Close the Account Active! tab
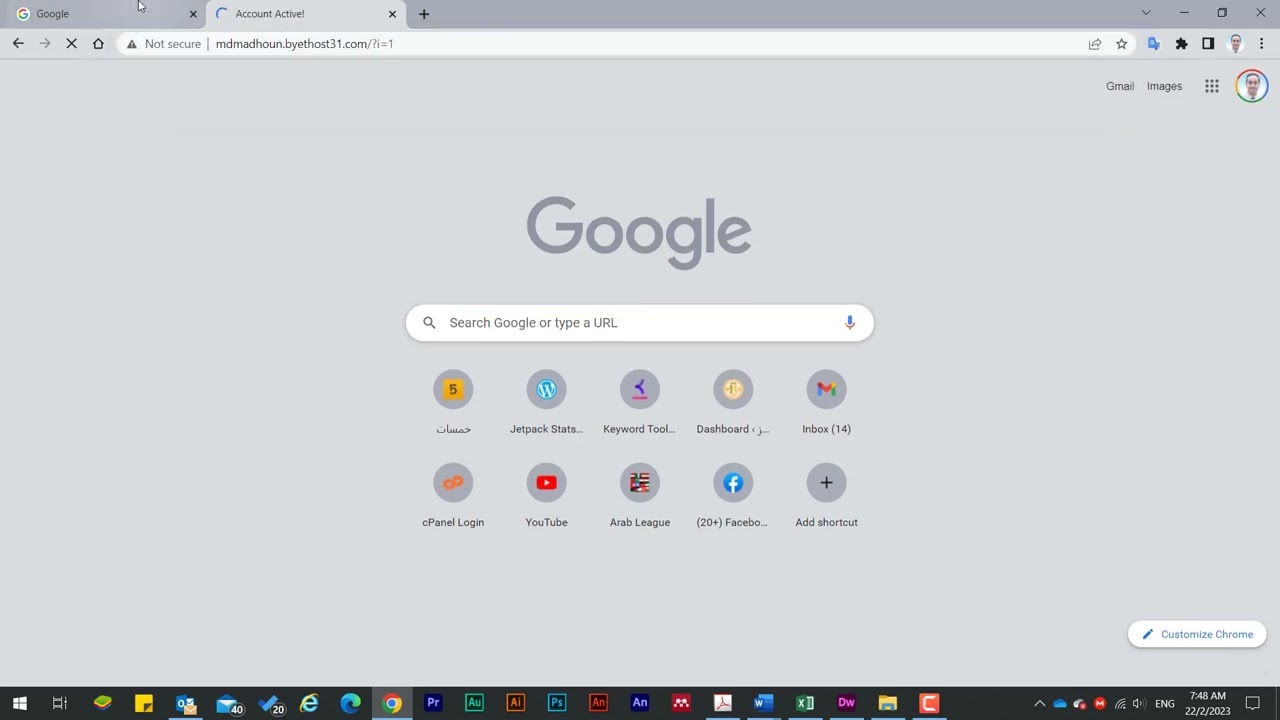The width and height of the screenshot is (1280, 720). [392, 14]
